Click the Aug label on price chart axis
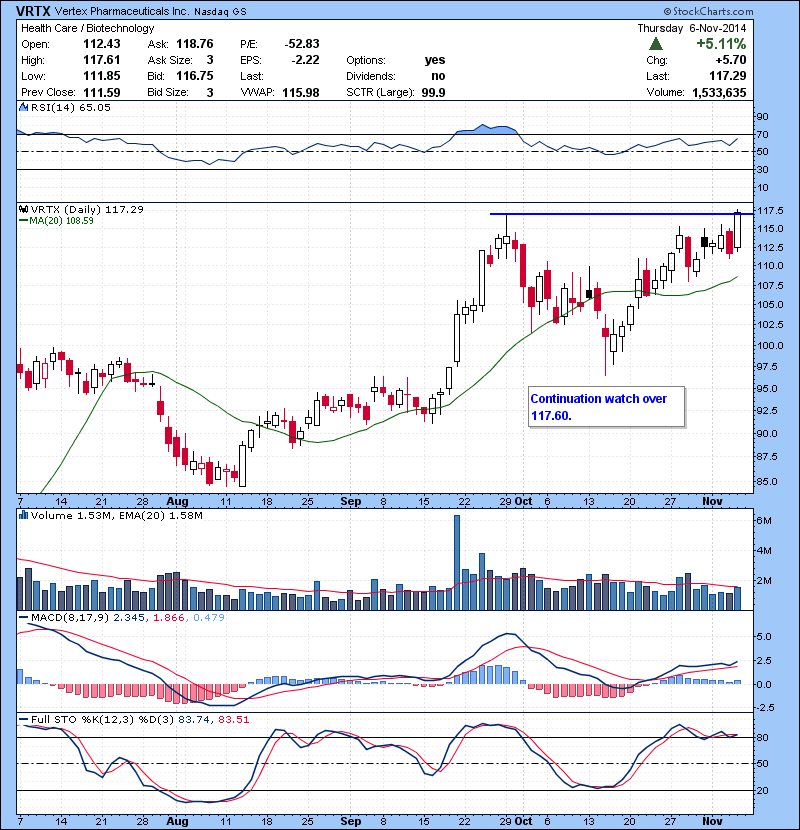The width and height of the screenshot is (800, 830). (x=177, y=501)
